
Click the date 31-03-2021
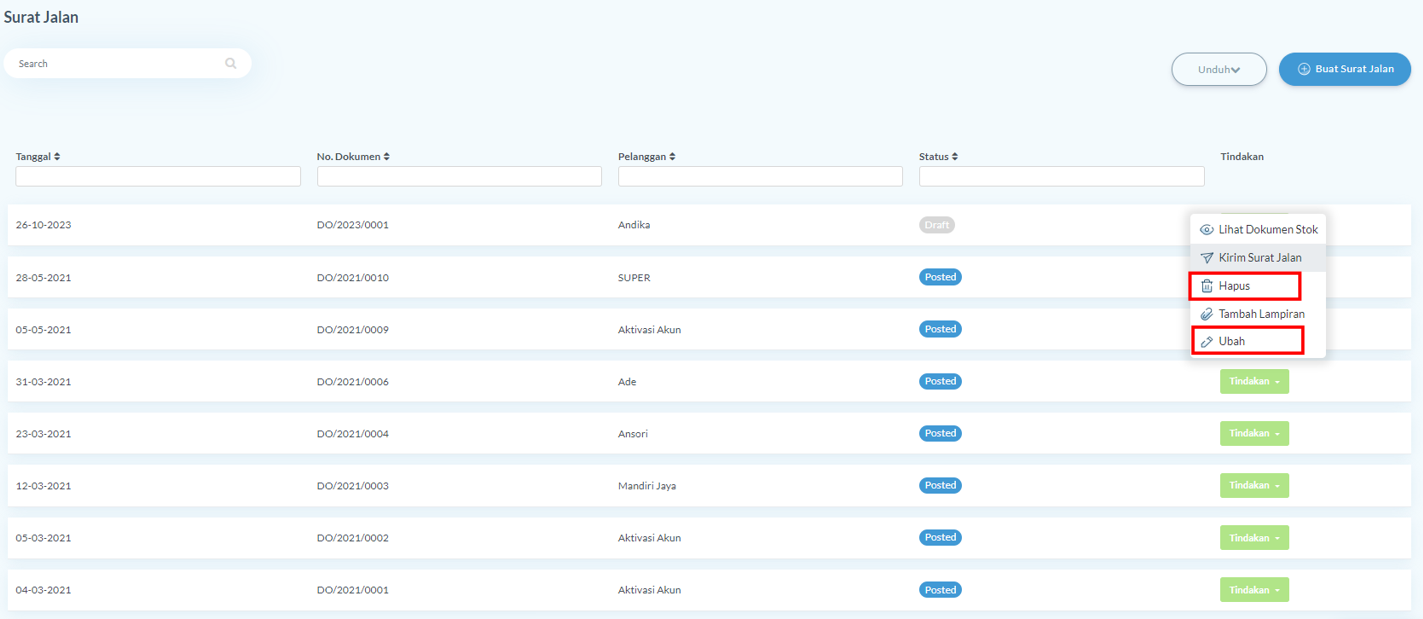click(43, 382)
